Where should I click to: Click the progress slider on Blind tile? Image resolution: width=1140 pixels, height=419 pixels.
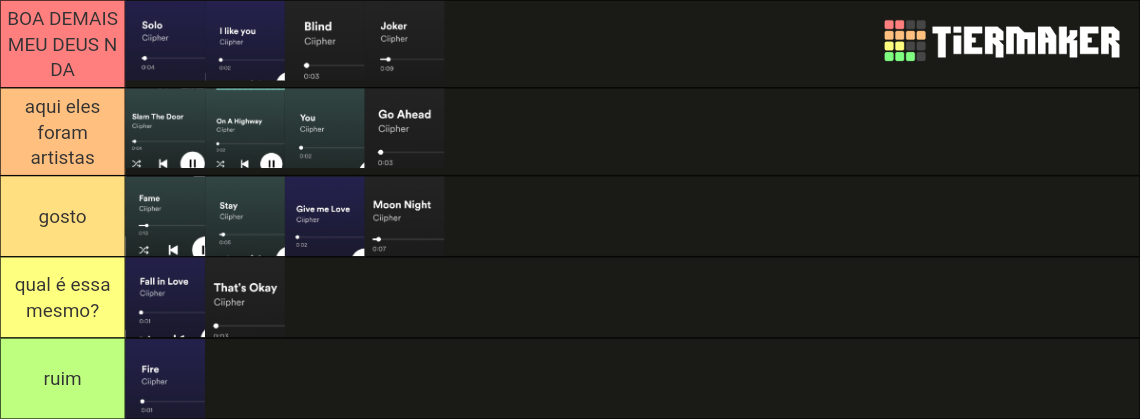[x=334, y=65]
